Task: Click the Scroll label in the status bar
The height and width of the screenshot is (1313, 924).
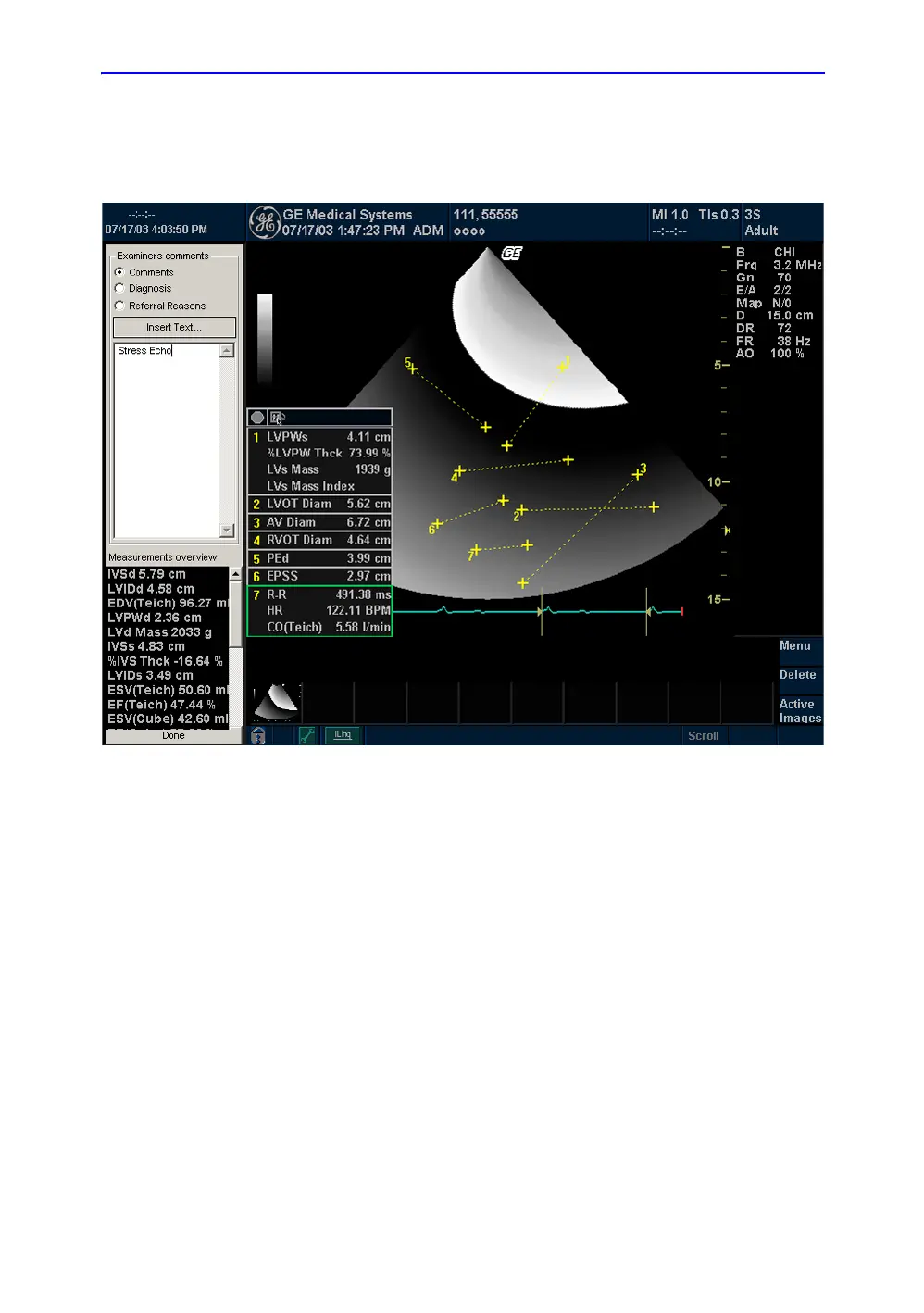Action: (x=704, y=736)
